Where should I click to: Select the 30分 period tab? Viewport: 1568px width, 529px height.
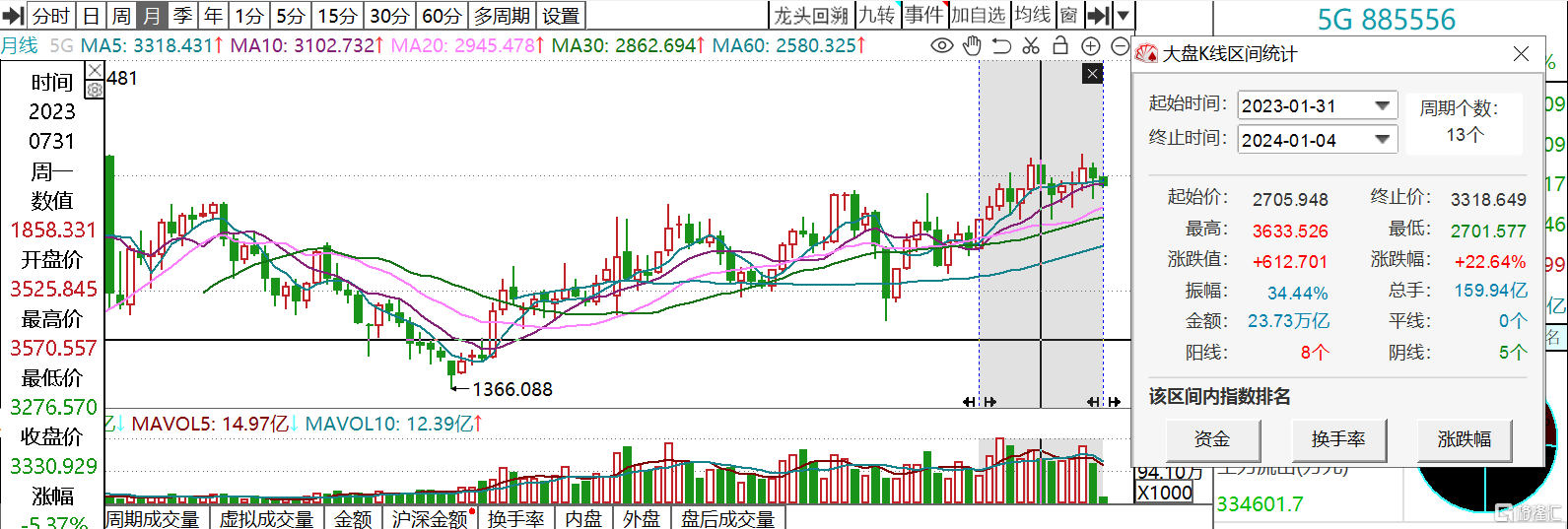pyautogui.click(x=390, y=16)
